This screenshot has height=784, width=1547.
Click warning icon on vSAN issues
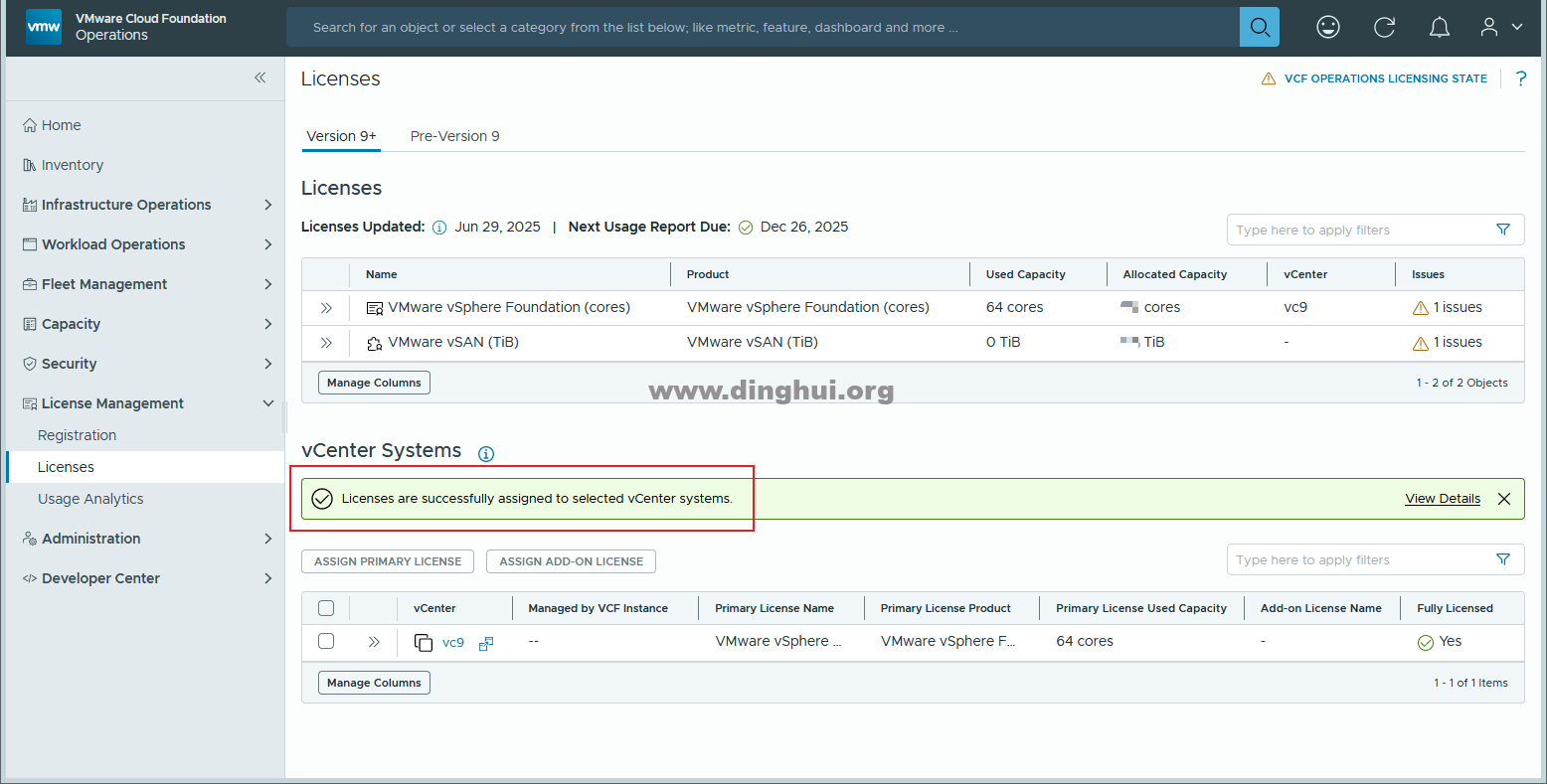click(x=1421, y=343)
